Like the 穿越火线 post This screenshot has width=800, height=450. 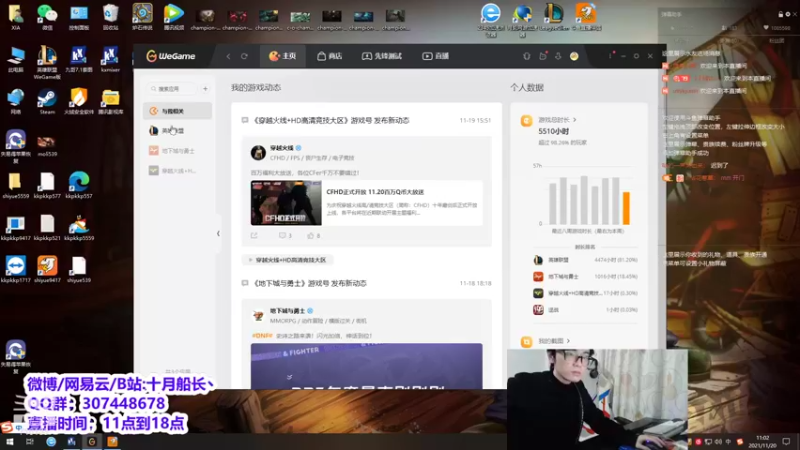314,236
